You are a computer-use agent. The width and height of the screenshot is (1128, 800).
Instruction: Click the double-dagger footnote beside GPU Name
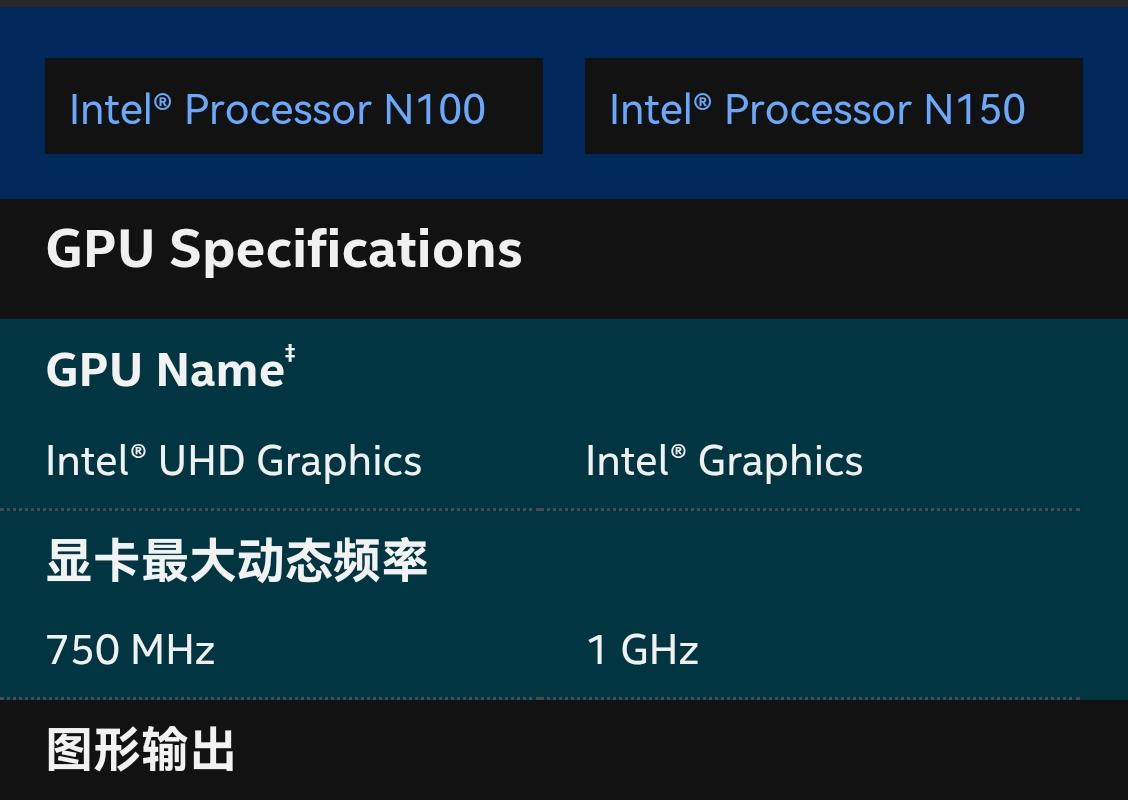tap(290, 353)
